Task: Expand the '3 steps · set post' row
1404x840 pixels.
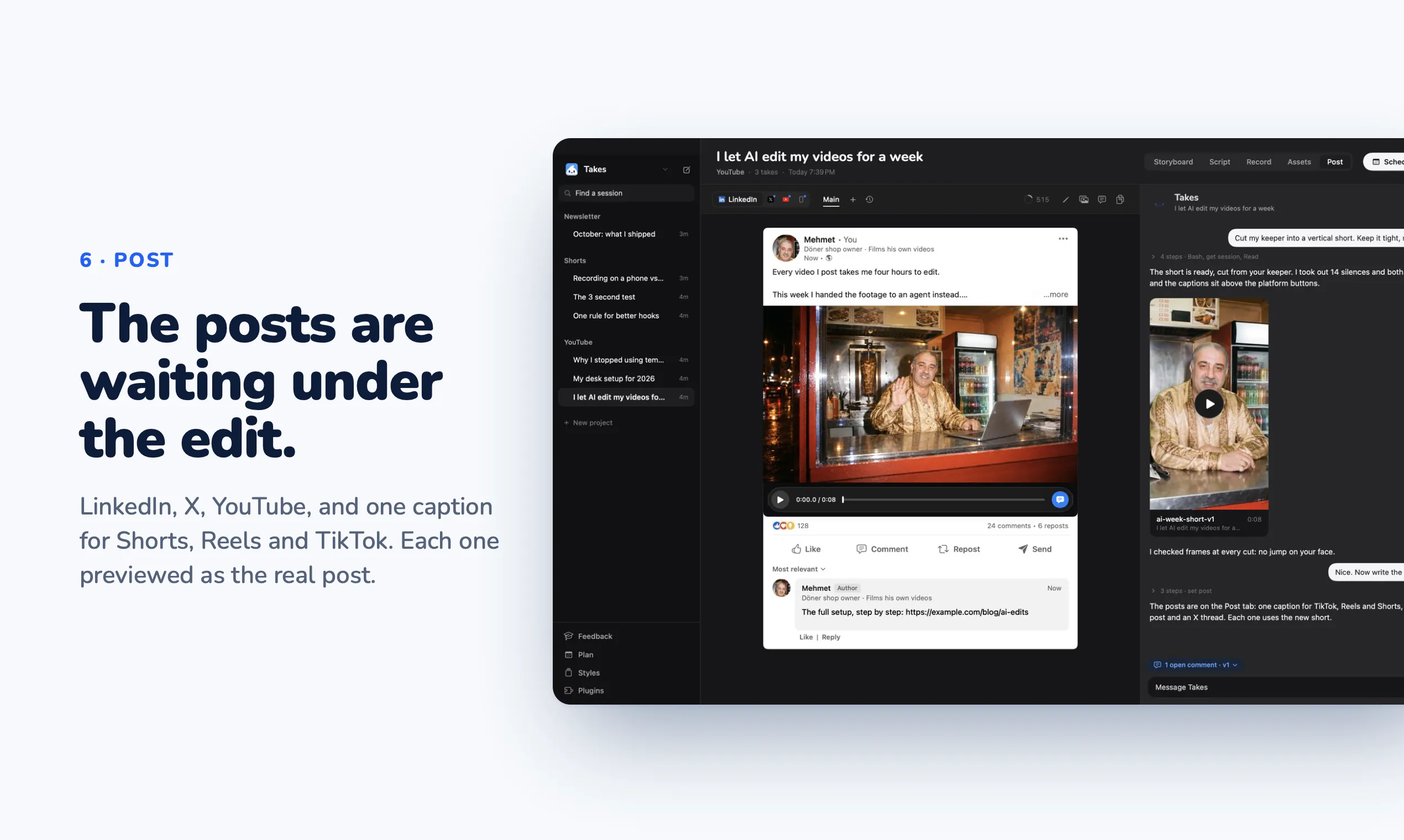Action: 1181,590
